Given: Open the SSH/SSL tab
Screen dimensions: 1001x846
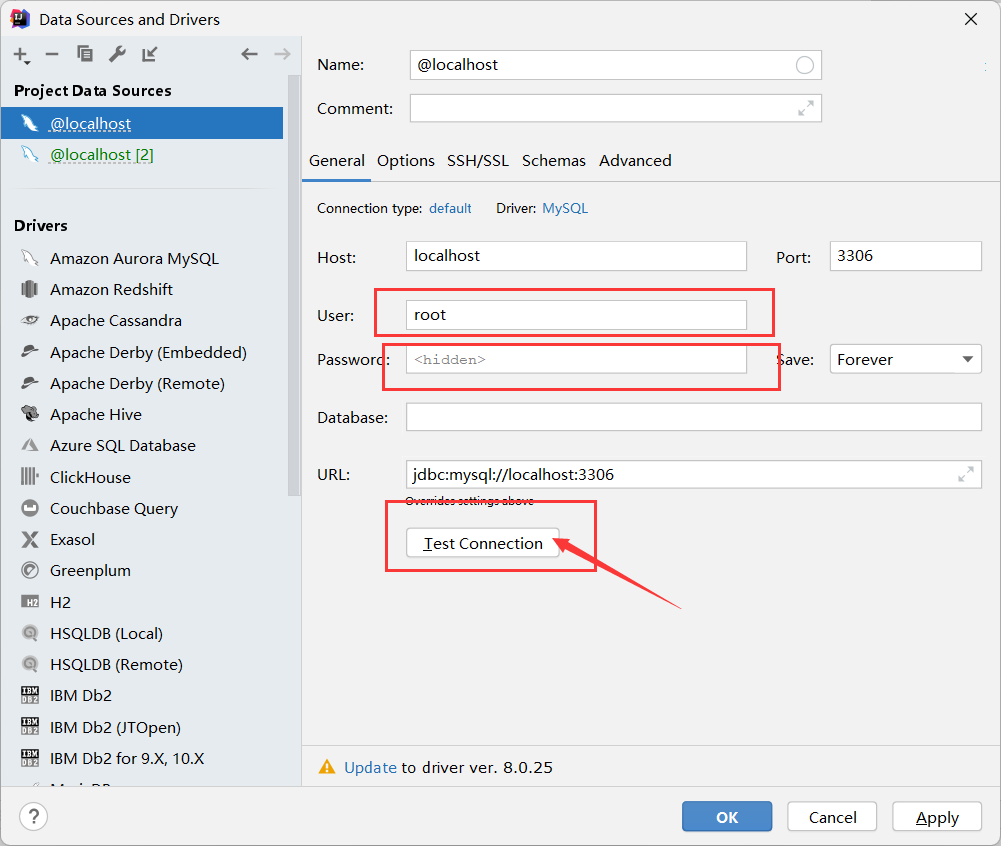Looking at the screenshot, I should (478, 161).
